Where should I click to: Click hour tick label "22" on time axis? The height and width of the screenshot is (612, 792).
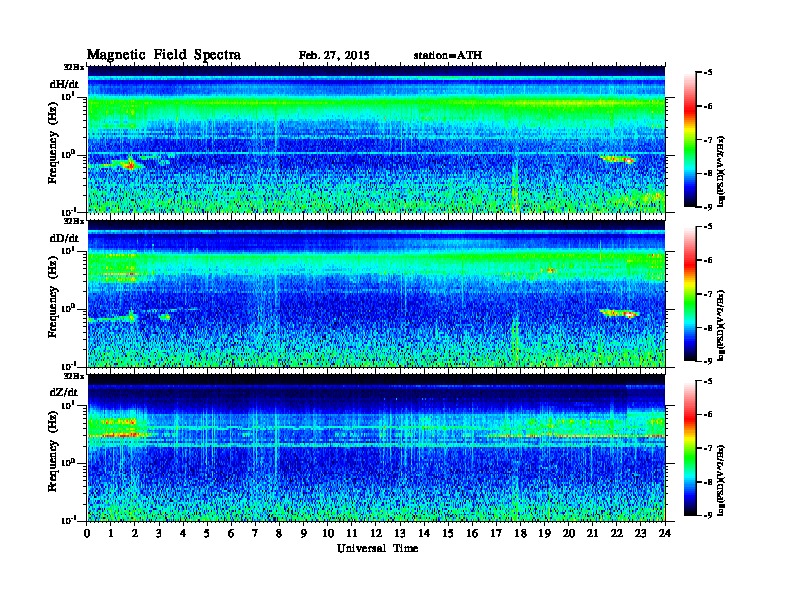pos(617,533)
